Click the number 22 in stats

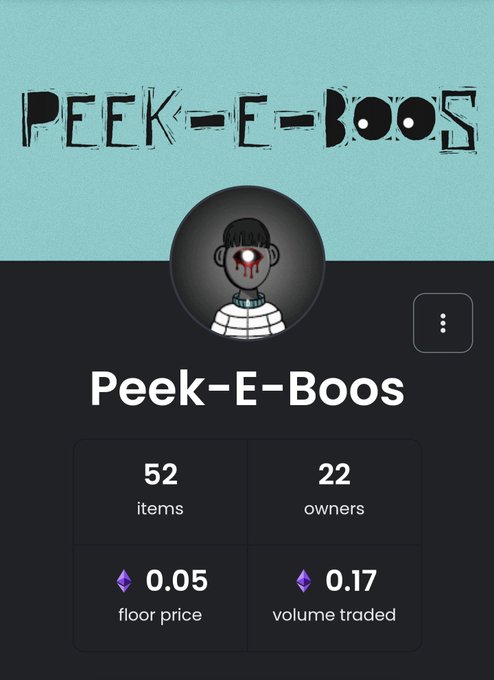pyautogui.click(x=334, y=474)
